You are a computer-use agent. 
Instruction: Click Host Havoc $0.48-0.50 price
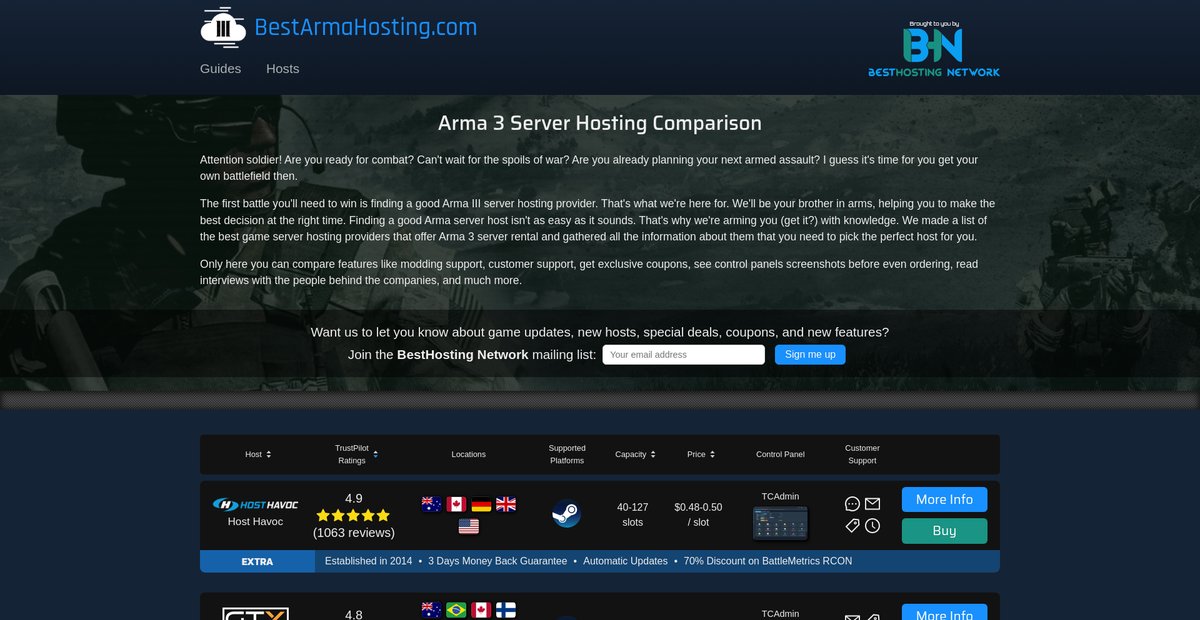(698, 514)
